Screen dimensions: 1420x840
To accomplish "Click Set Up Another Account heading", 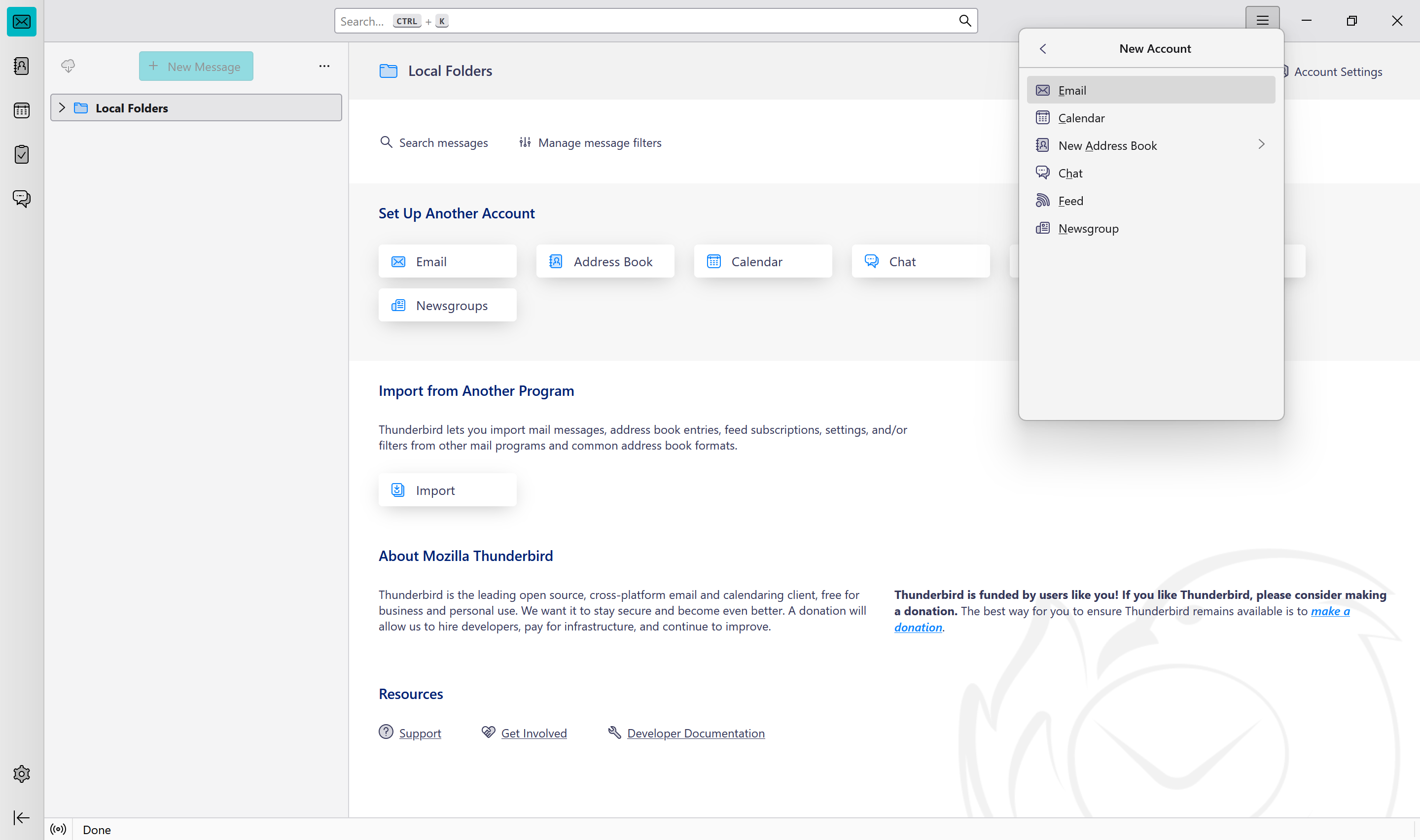I will [x=456, y=213].
